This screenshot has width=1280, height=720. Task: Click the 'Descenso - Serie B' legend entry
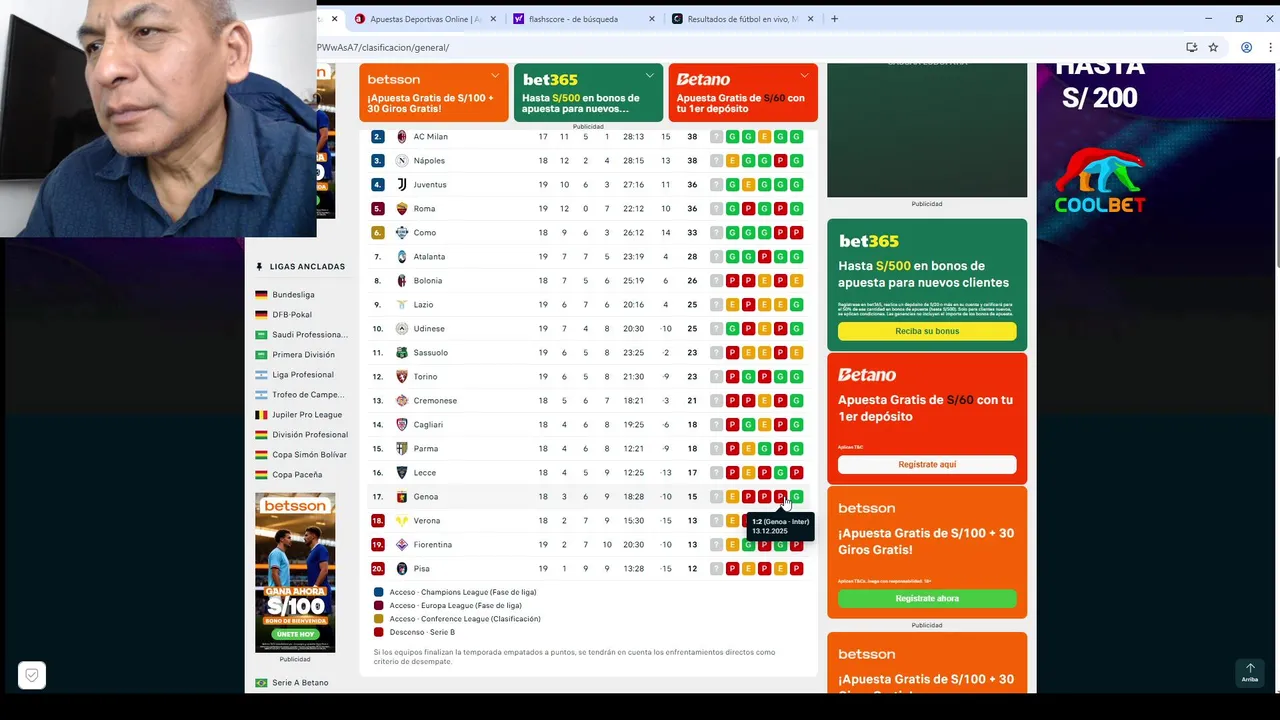[x=422, y=632]
